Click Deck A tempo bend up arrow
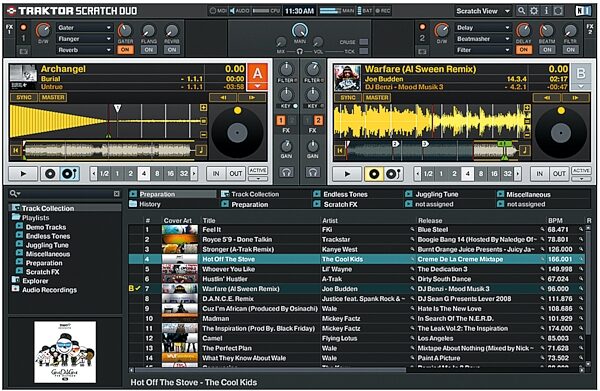This screenshot has width=600, height=391. coord(251,98)
